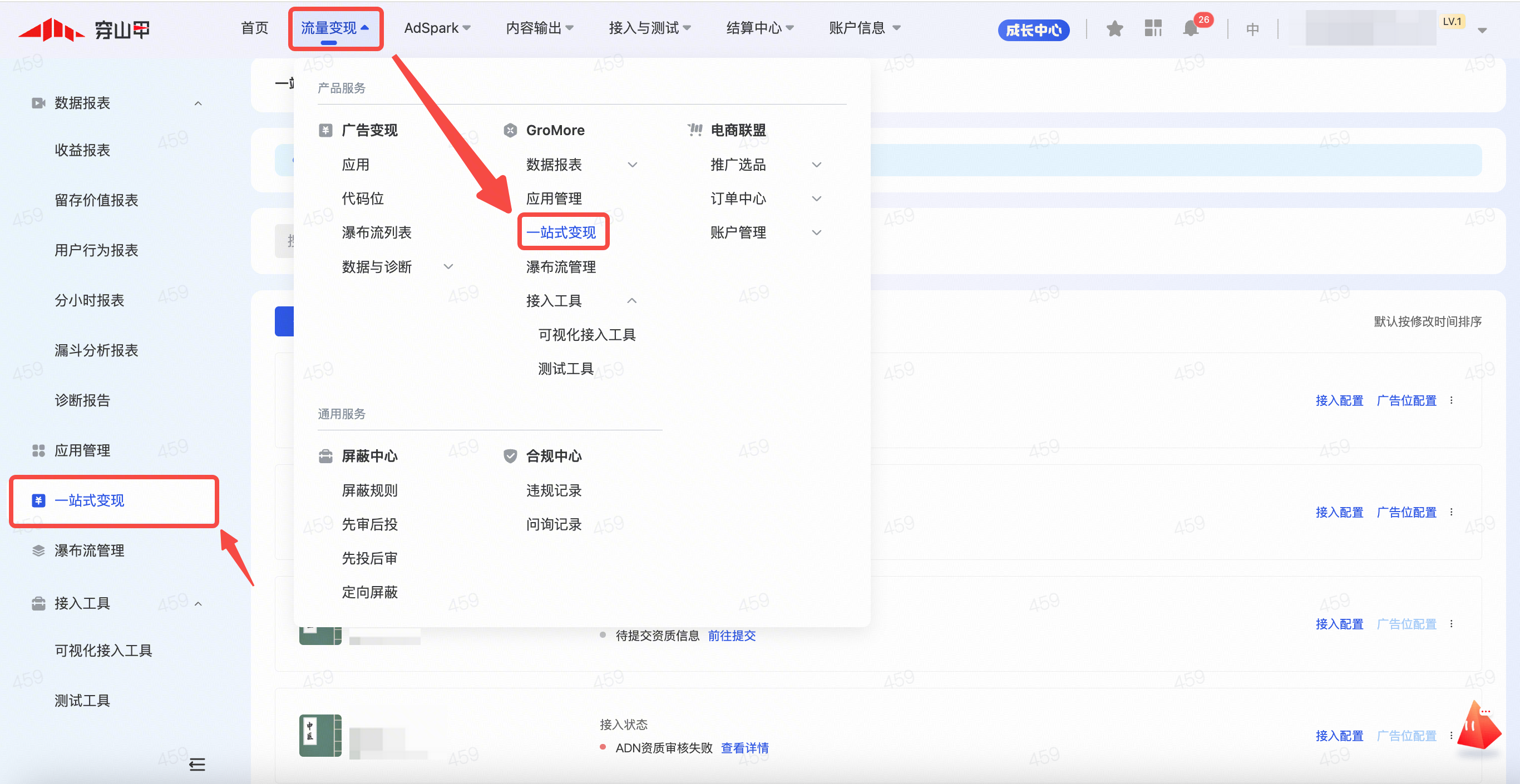Screen dimensions: 1520x784
Task: Collapse sidebar 数据报表 group
Action: click(198, 103)
